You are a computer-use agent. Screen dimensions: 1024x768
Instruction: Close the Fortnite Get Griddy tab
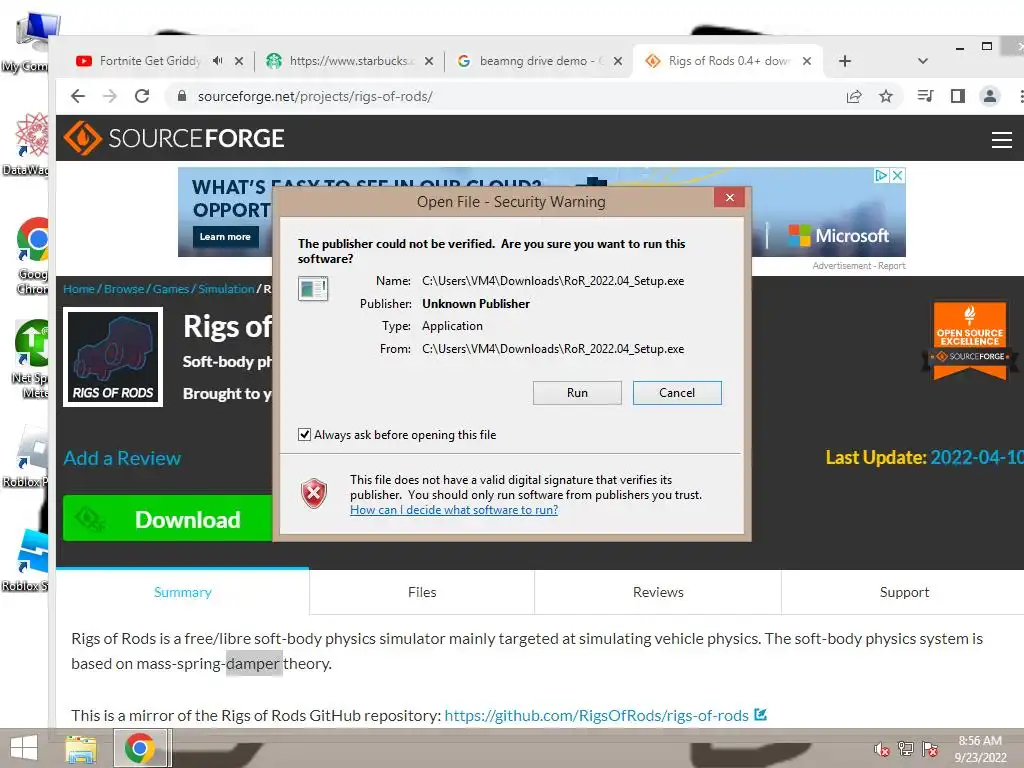click(239, 61)
